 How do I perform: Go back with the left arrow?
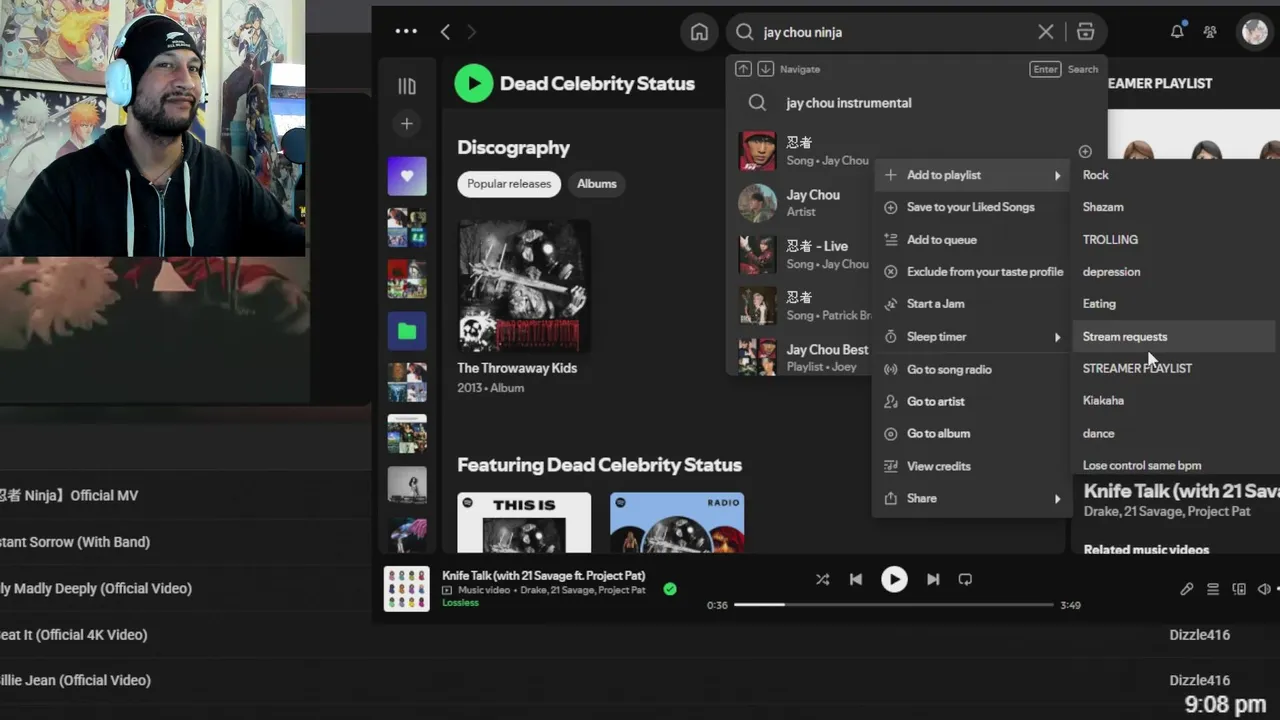click(x=445, y=32)
